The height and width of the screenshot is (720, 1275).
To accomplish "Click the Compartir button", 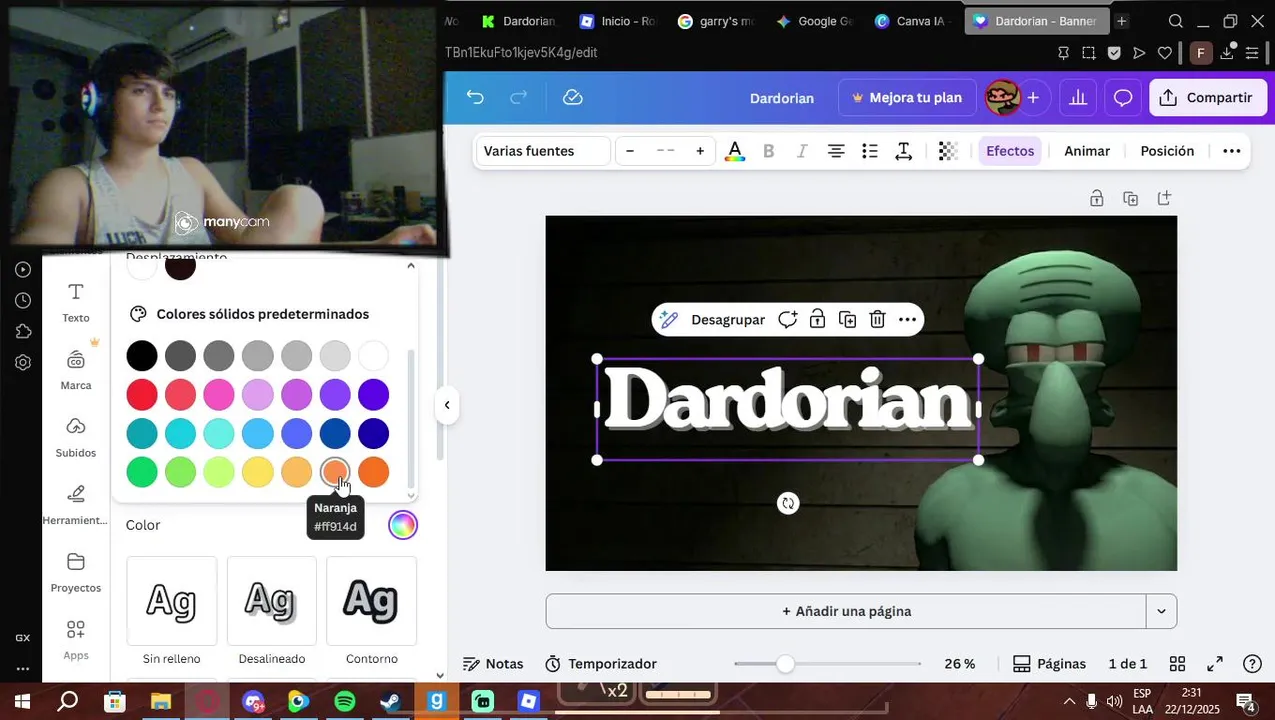I will (x=1208, y=97).
